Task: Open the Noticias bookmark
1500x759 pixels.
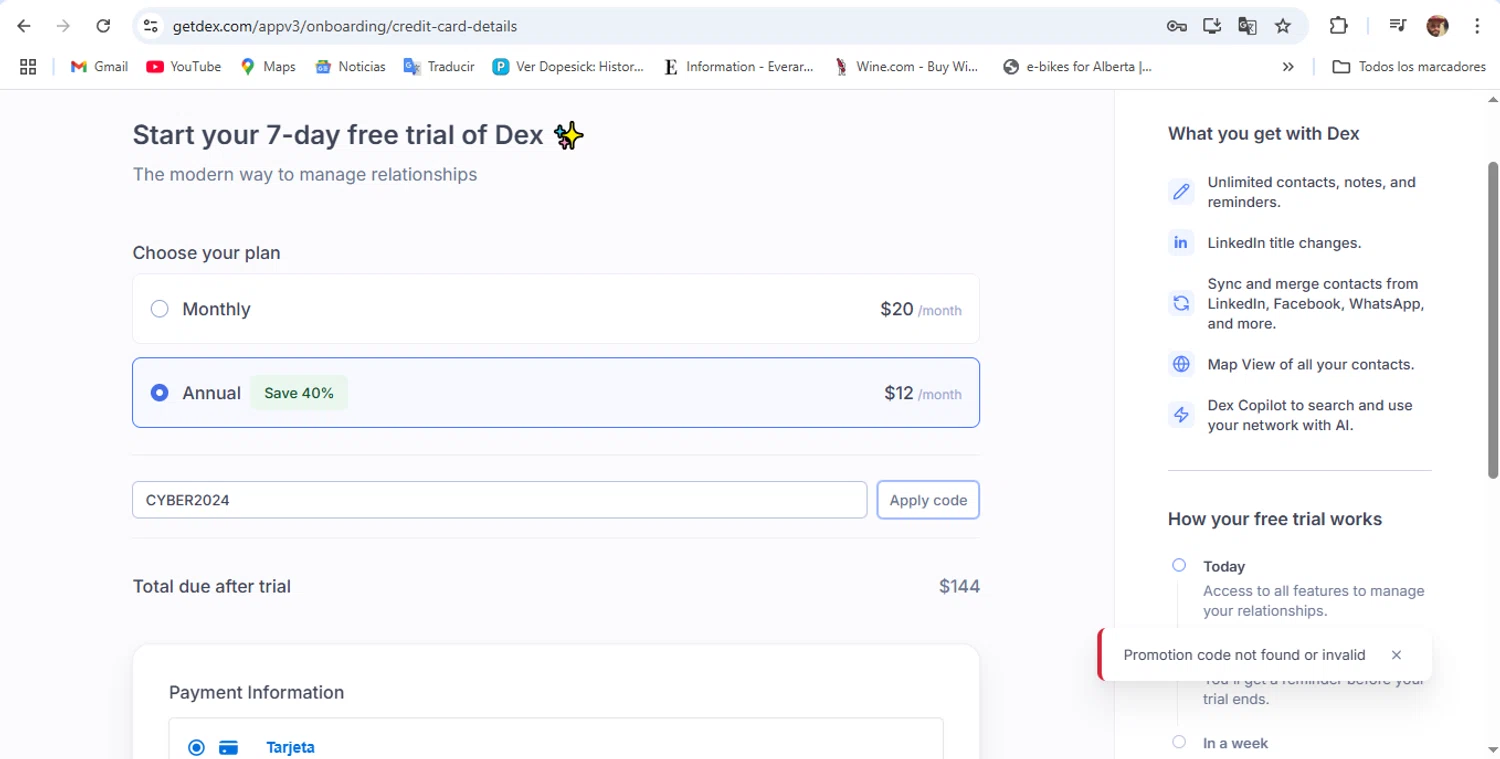Action: [x=350, y=67]
